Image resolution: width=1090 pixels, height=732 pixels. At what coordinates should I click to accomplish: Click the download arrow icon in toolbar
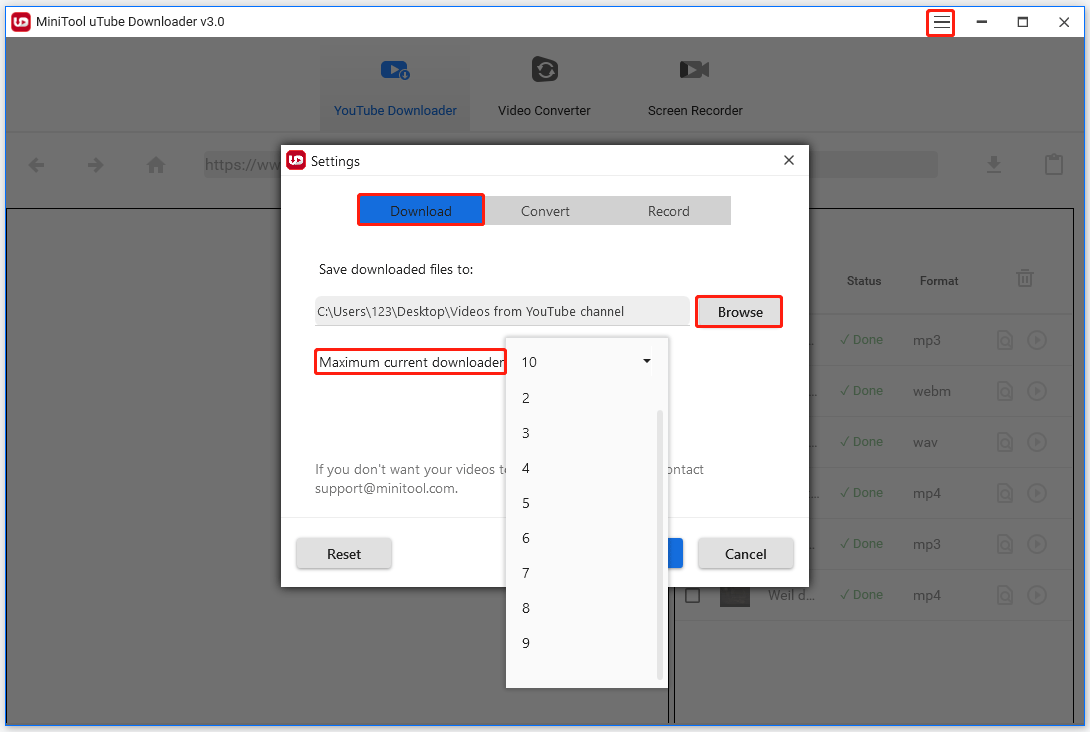(994, 165)
